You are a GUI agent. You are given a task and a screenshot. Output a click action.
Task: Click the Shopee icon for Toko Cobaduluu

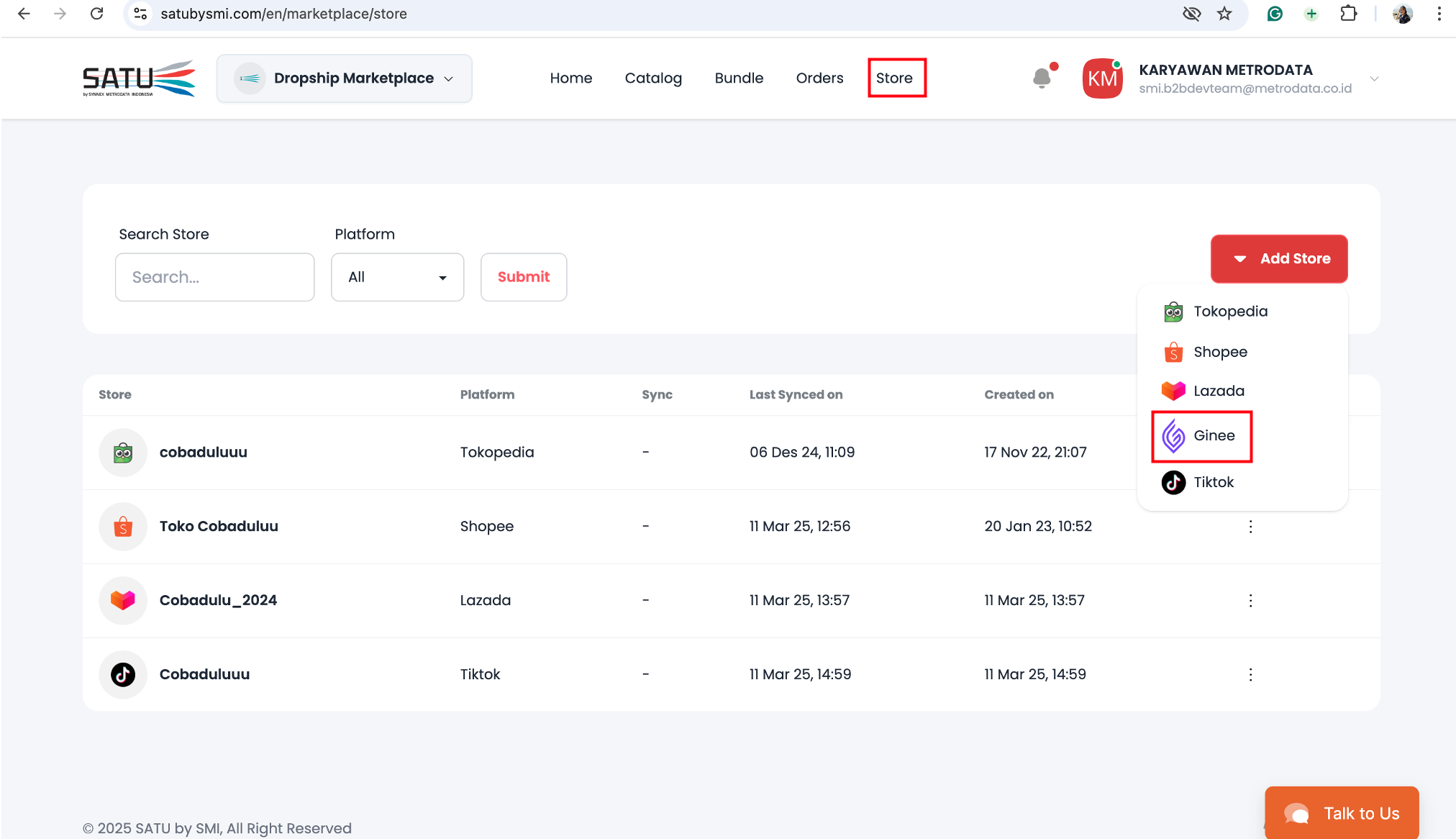tap(123, 527)
